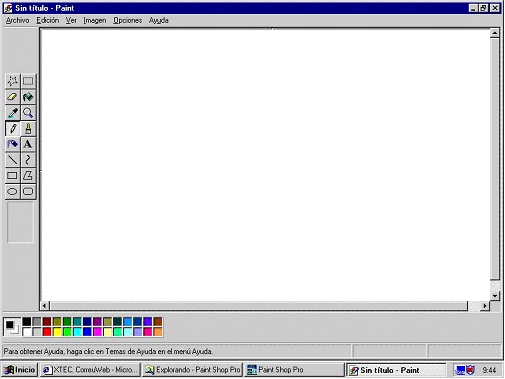Switch to Paint Shop Pro taskbar button

(x=294, y=370)
